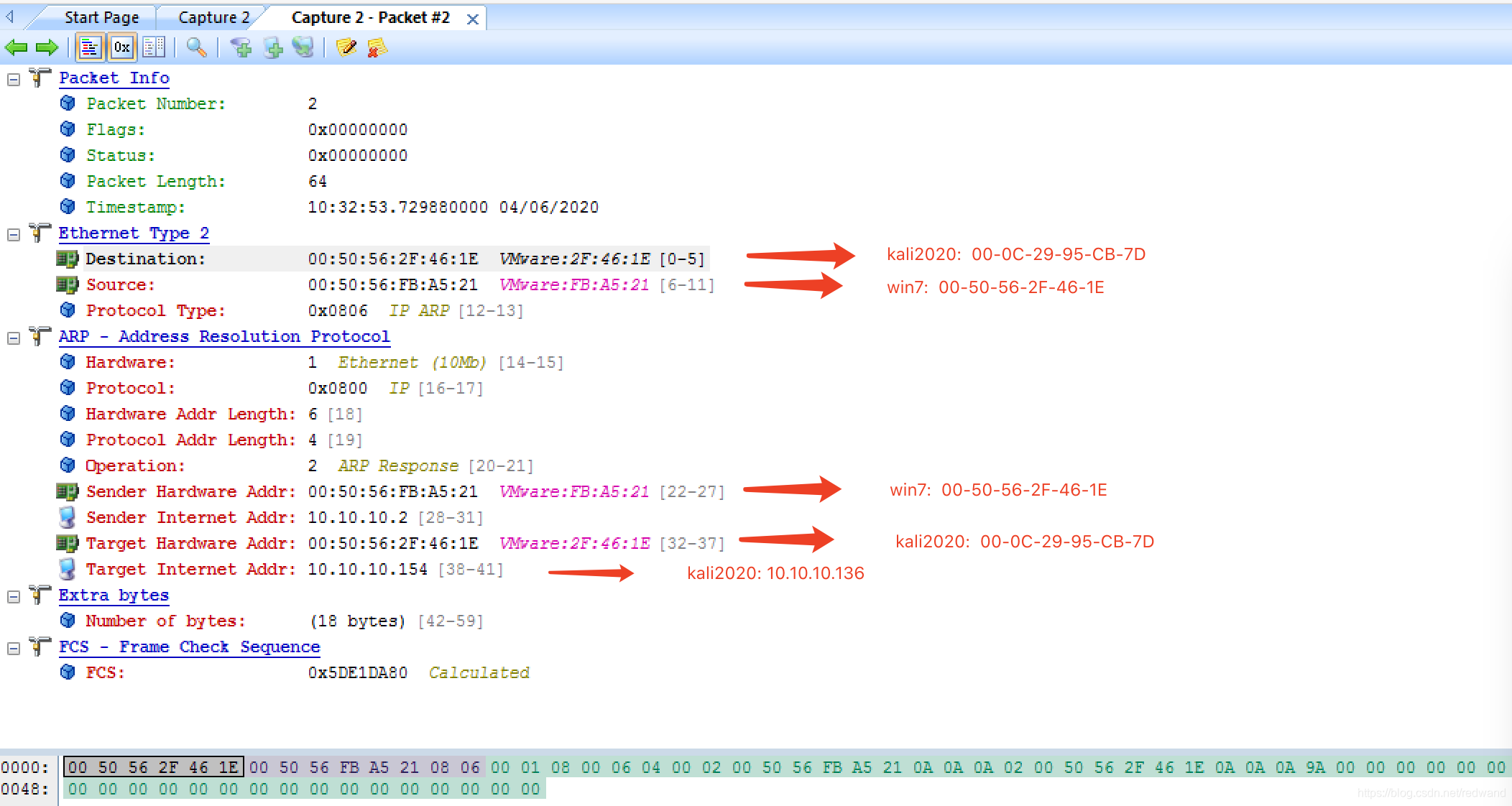Click the ARP tree node icon
Viewport: 1512px width, 806px height.
click(x=40, y=335)
